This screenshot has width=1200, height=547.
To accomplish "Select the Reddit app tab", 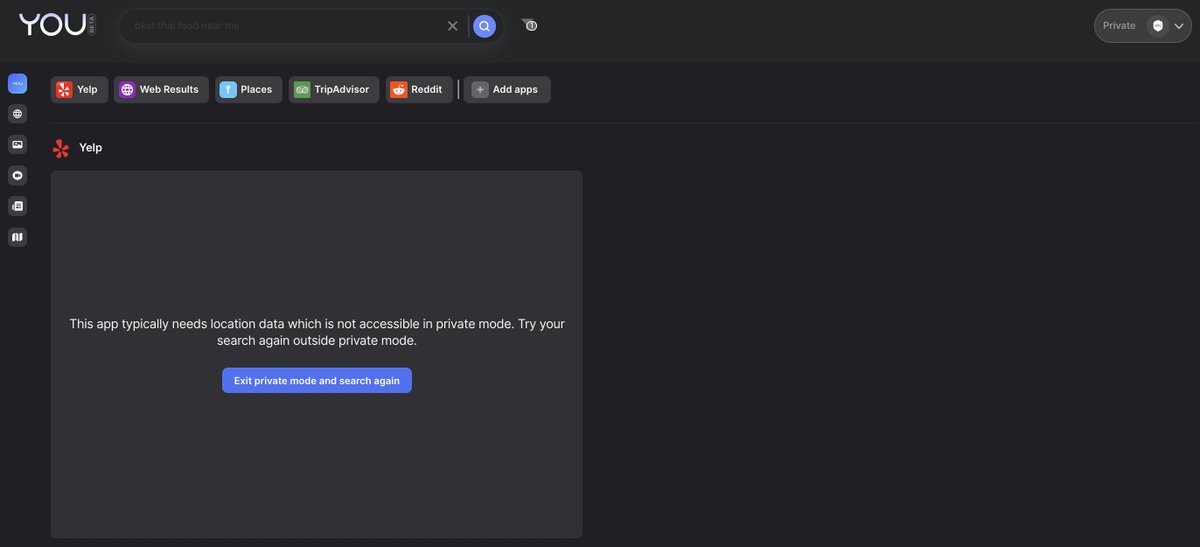I will tap(419, 90).
